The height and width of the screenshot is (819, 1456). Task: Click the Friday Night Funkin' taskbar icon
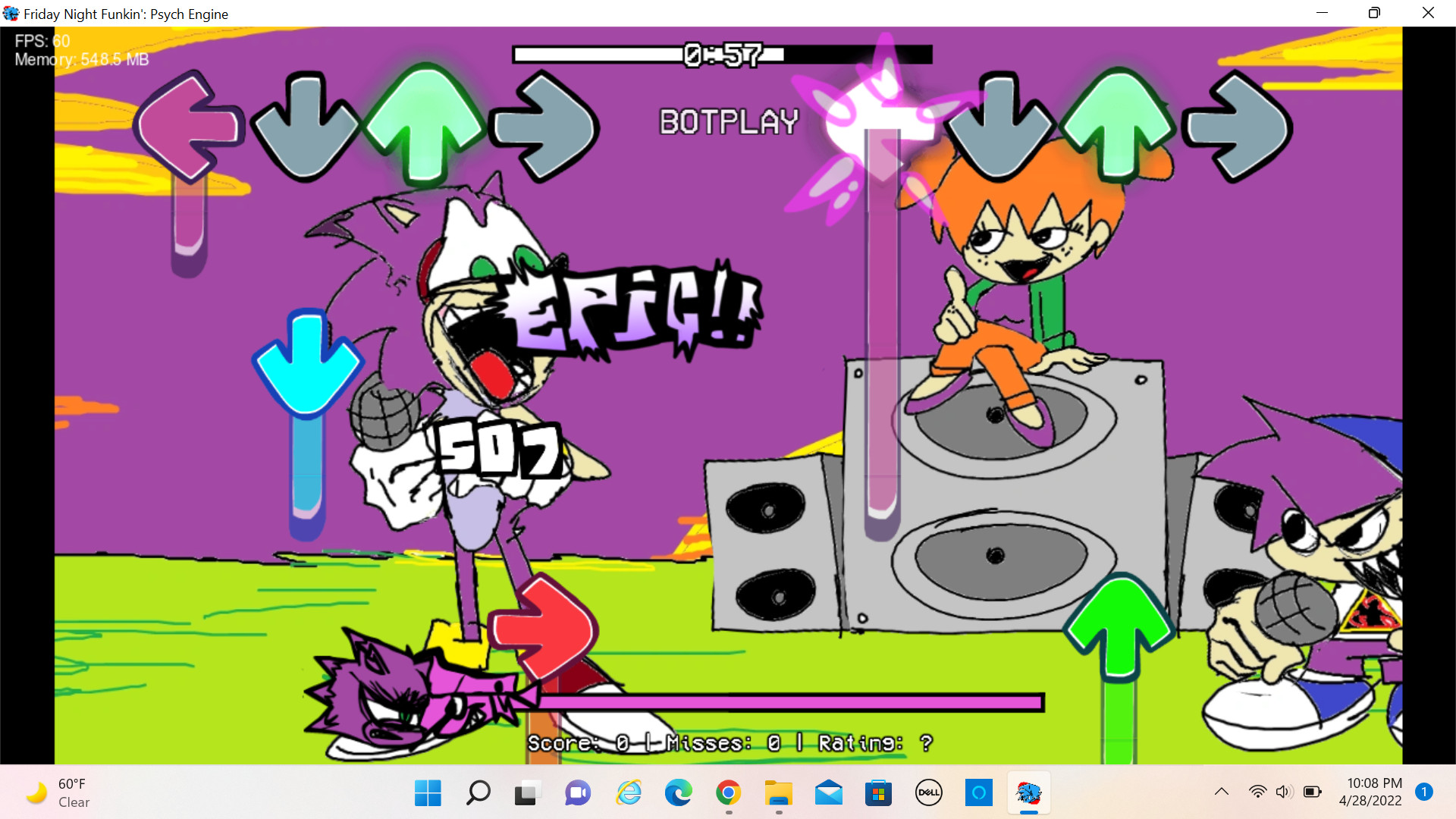(x=1028, y=793)
